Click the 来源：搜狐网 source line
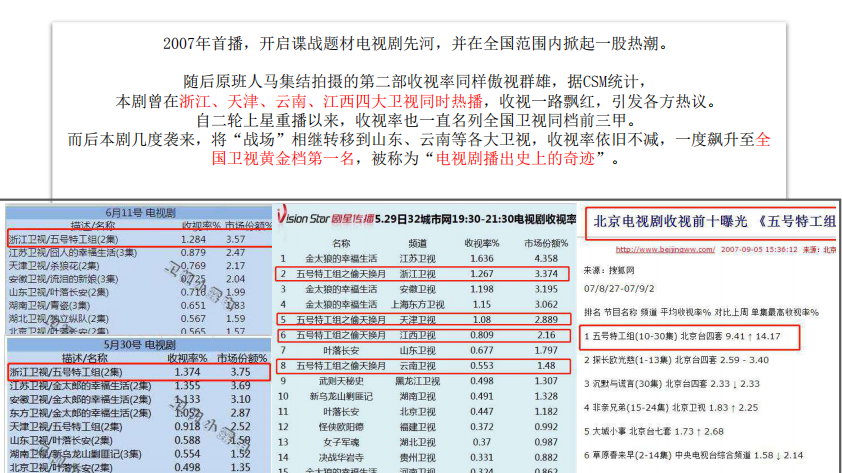Image resolution: width=842 pixels, height=473 pixels. point(611,270)
